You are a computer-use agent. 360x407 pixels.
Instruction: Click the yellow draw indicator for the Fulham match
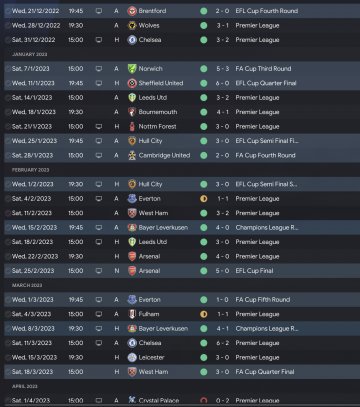[204, 314]
